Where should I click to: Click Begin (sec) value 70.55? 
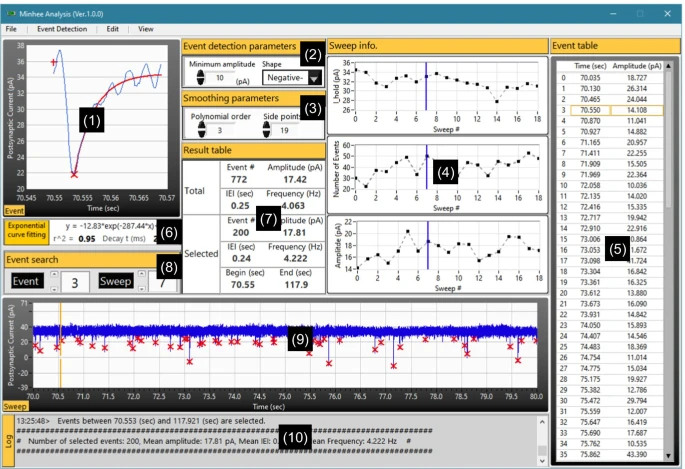[243, 285]
